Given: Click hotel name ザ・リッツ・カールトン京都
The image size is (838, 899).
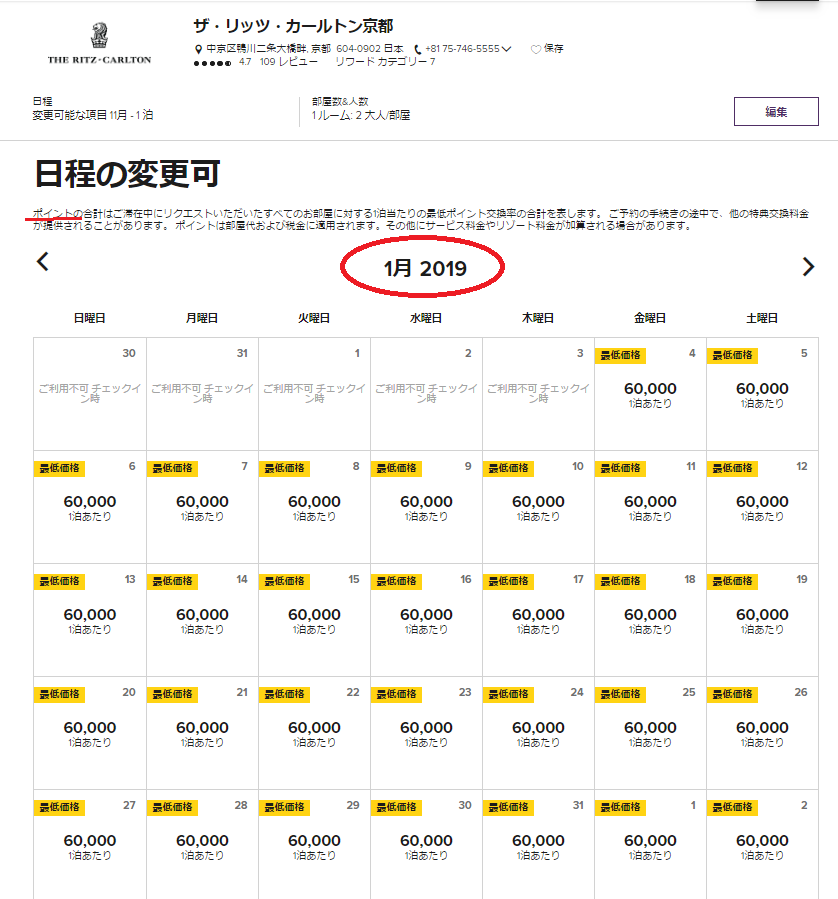Looking at the screenshot, I should 293,26.
